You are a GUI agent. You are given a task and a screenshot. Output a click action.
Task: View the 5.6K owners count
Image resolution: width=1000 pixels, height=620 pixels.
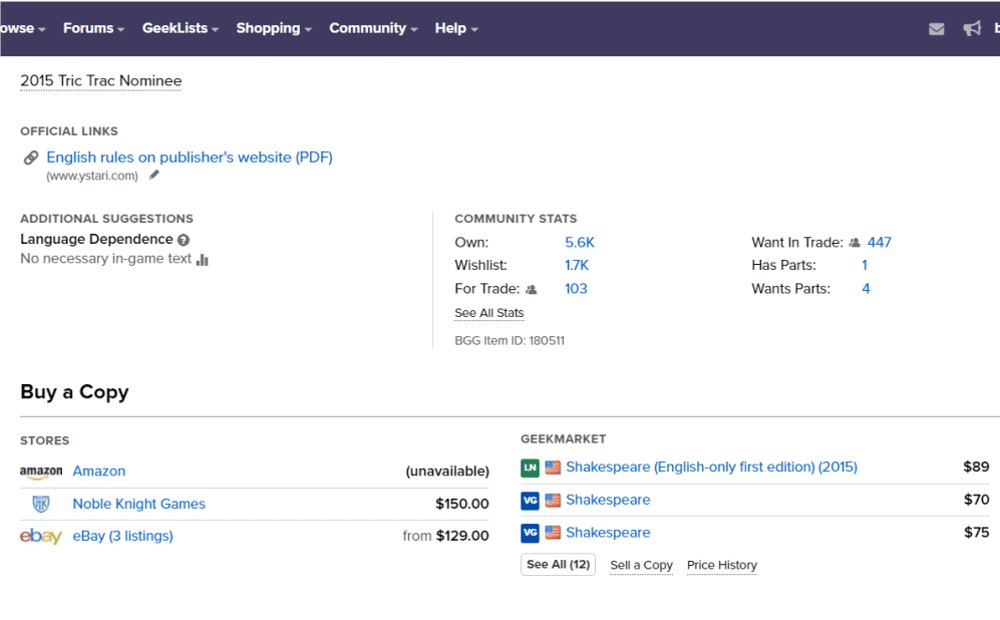579,242
